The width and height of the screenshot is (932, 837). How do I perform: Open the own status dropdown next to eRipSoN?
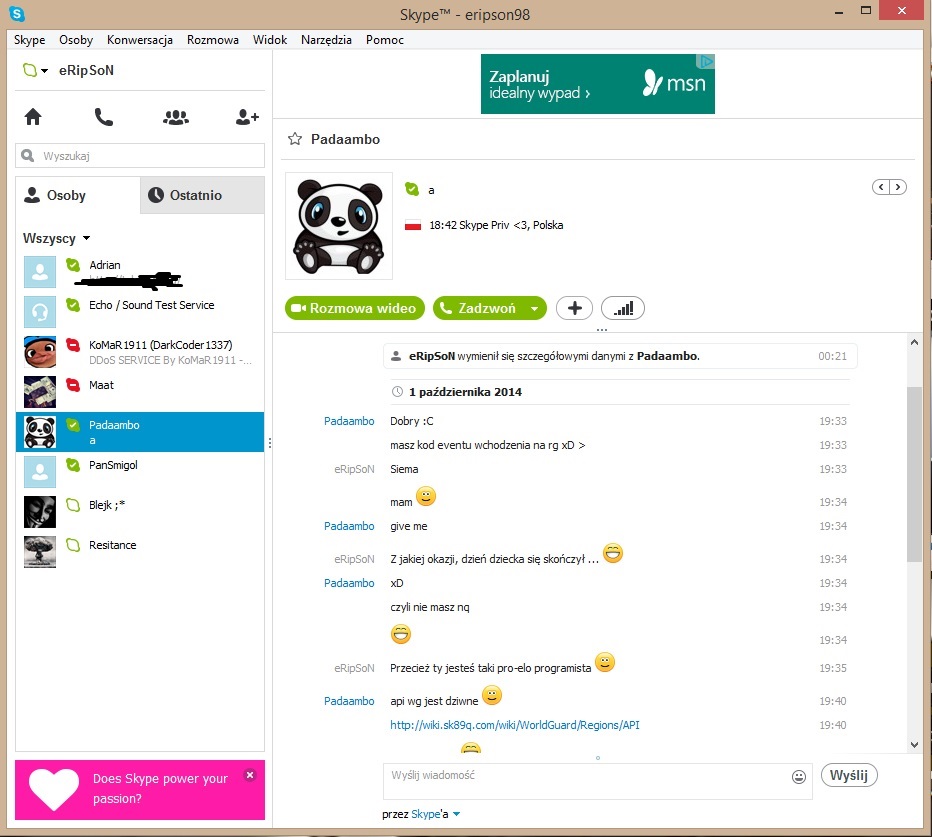tap(35, 70)
